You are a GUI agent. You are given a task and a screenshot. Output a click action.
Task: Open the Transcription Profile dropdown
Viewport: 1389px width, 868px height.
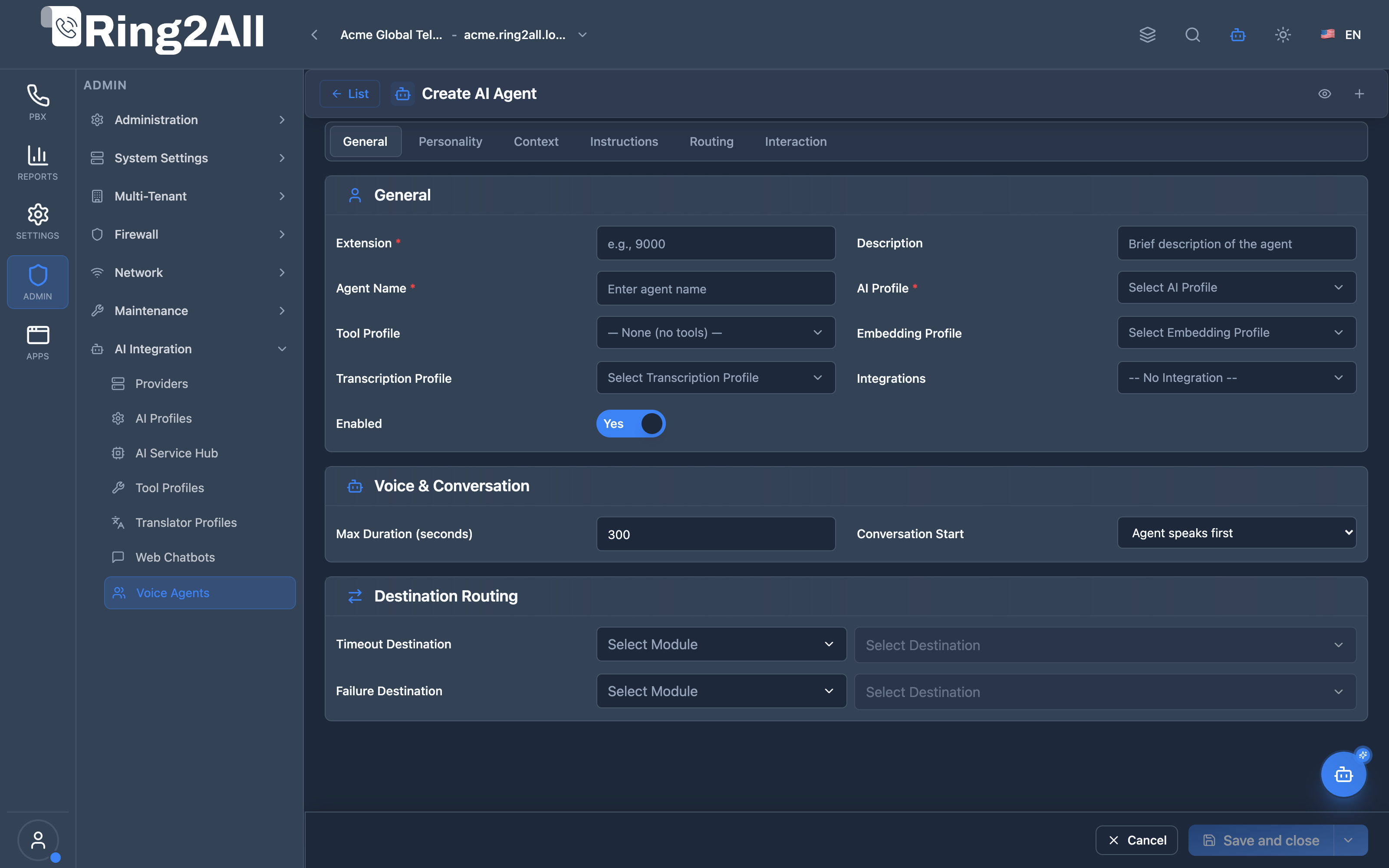(x=716, y=378)
